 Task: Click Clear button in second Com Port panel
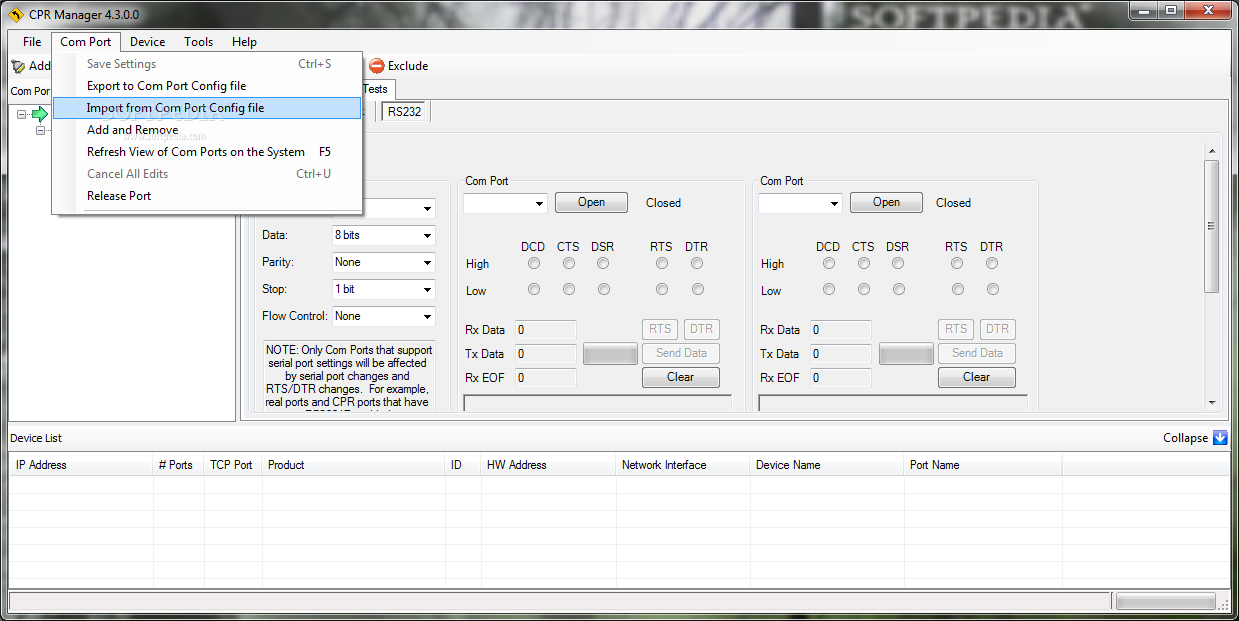tap(976, 377)
